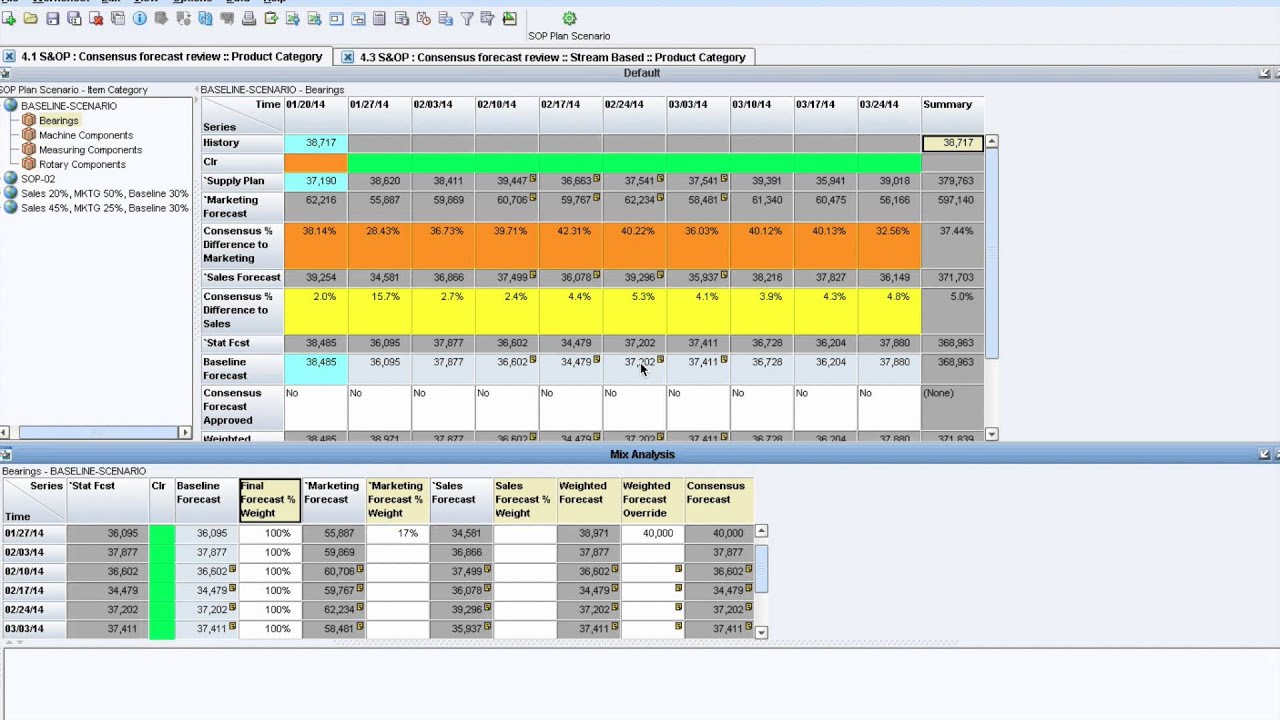This screenshot has width=1280, height=720.
Task: Select Rotary Components tree item
Action: tap(82, 164)
